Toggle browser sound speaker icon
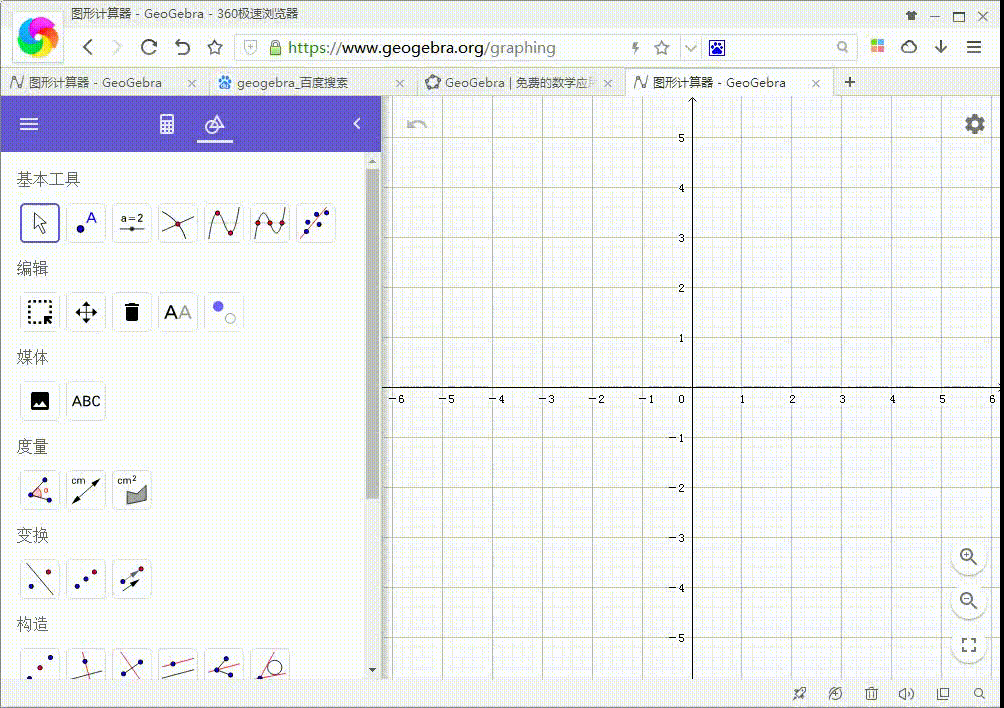 [906, 694]
